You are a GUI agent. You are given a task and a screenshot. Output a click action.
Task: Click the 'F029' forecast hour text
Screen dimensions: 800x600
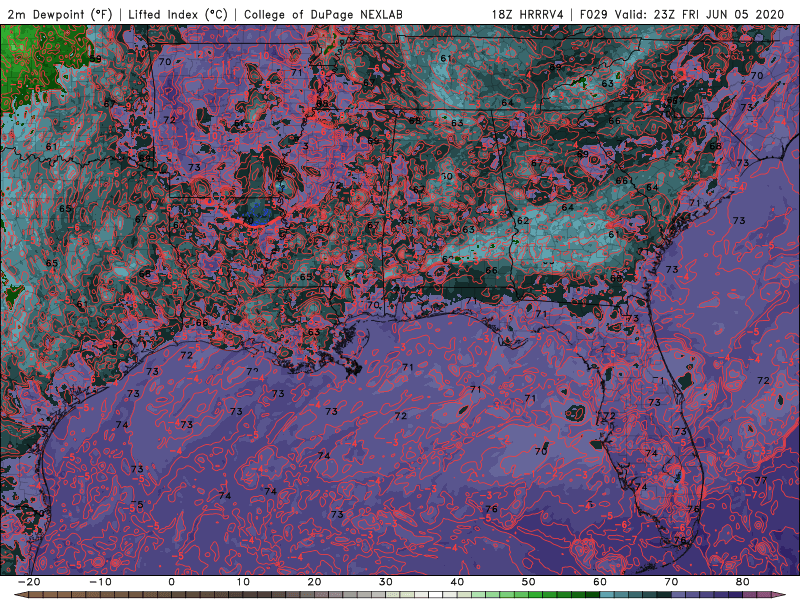(594, 14)
